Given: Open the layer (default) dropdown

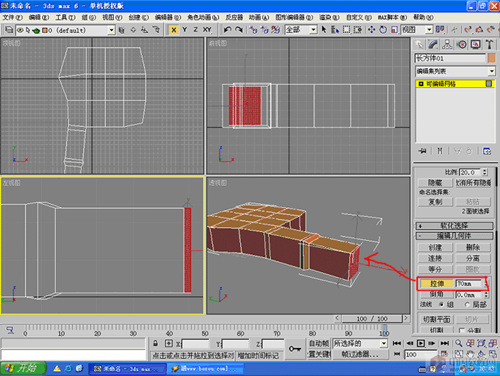Looking at the screenshot, I should [x=111, y=30].
